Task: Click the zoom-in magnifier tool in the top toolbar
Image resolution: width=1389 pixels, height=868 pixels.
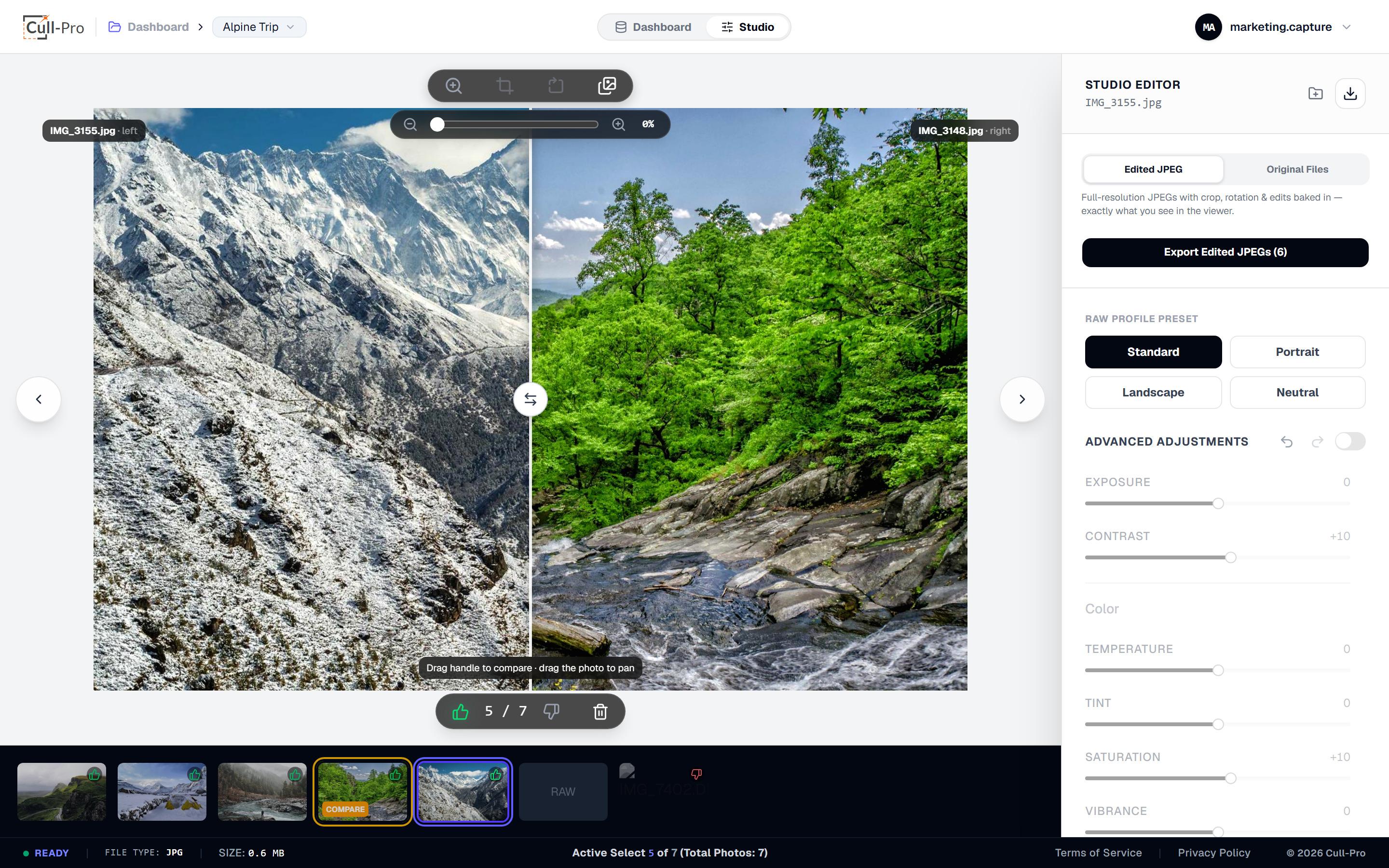Action: (x=453, y=86)
